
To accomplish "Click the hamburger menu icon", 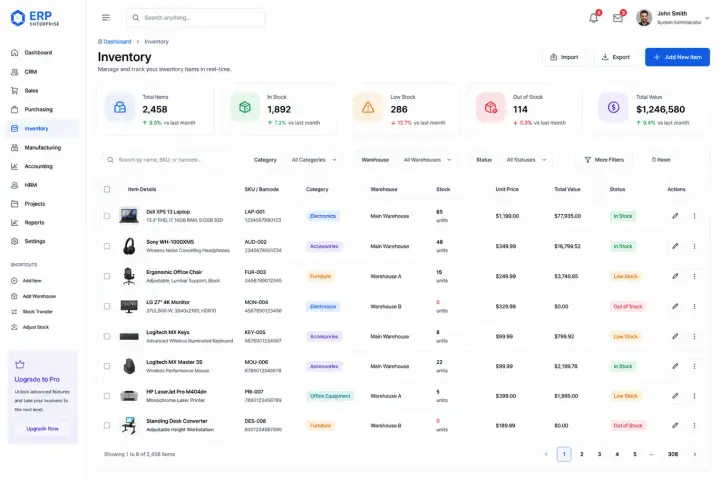I will 106,17.
